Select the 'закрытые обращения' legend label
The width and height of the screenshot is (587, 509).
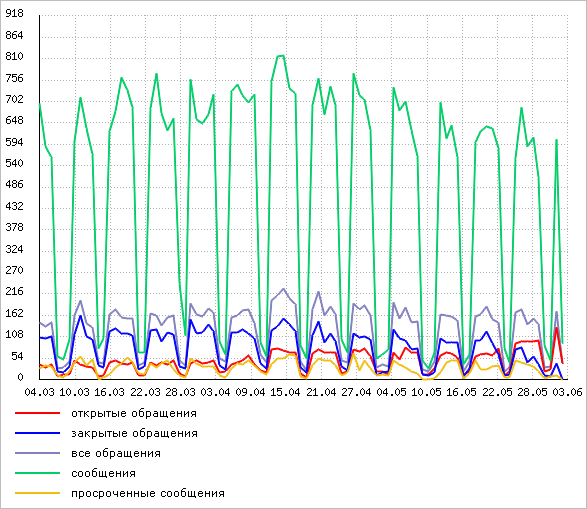pos(134,433)
